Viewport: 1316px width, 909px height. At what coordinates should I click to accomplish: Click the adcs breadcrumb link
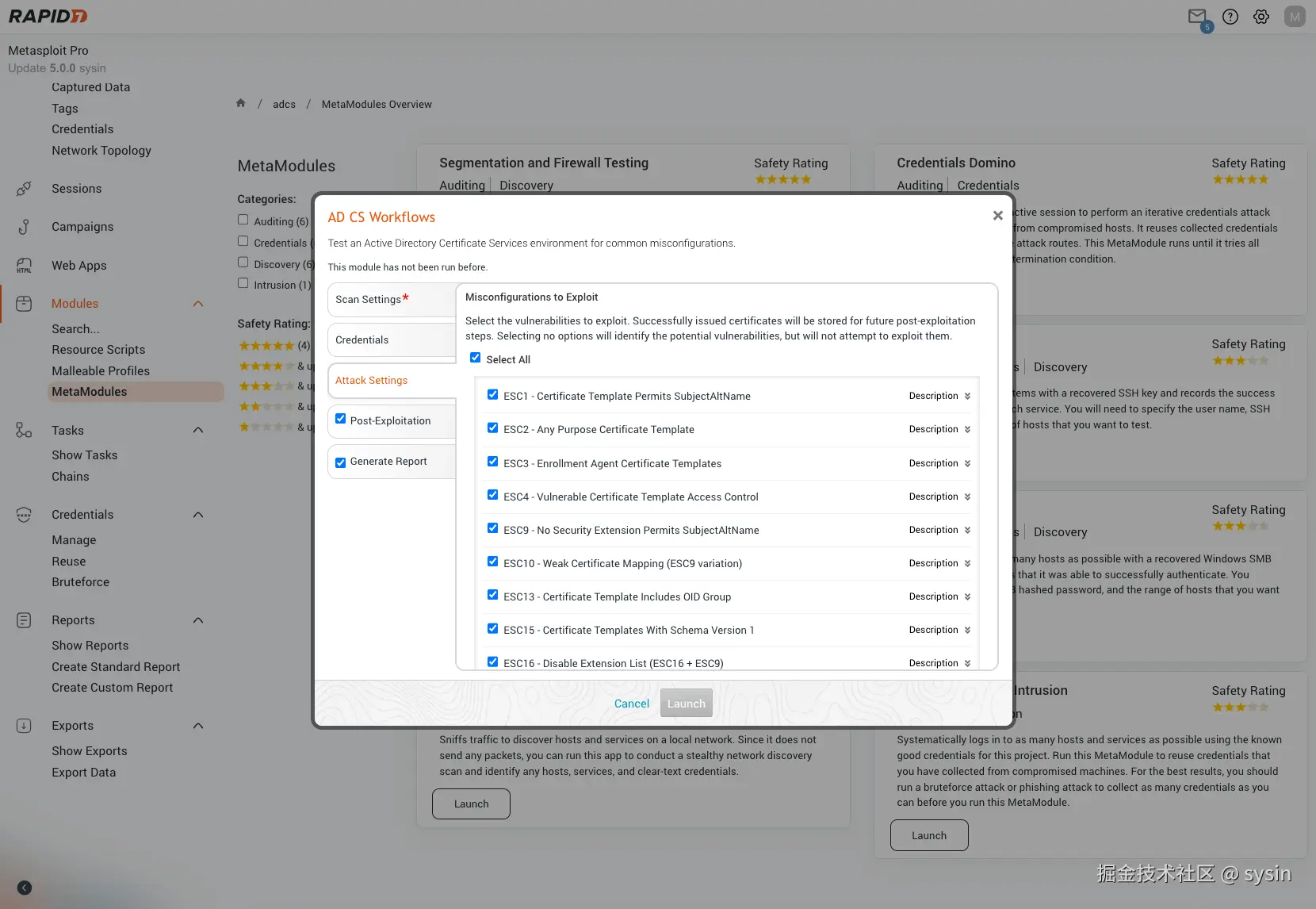tap(284, 104)
